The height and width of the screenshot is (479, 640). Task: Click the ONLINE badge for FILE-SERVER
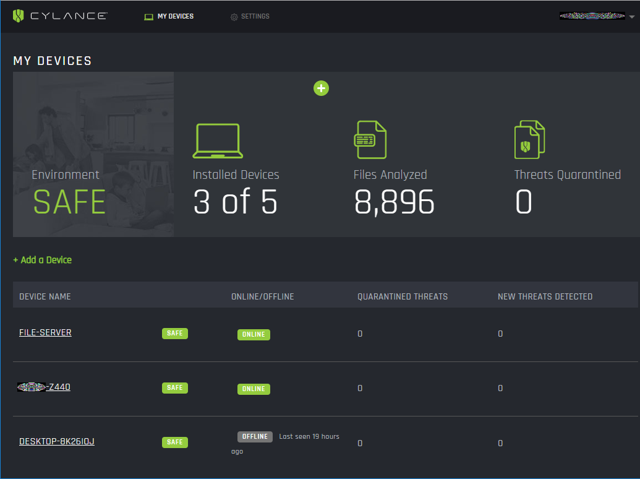[x=253, y=335]
